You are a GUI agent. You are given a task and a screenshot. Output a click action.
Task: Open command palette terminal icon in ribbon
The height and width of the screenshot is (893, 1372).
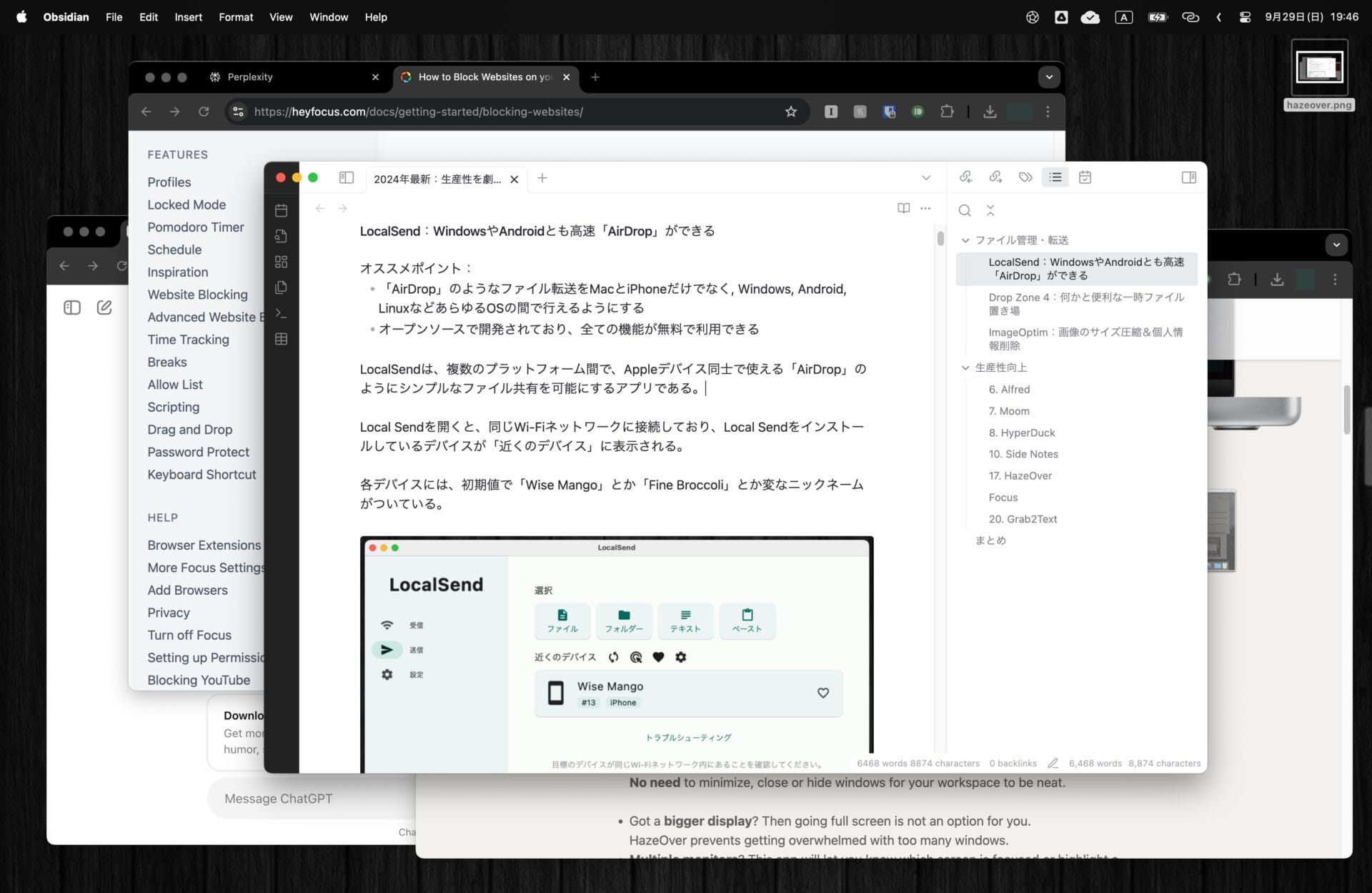(x=281, y=313)
